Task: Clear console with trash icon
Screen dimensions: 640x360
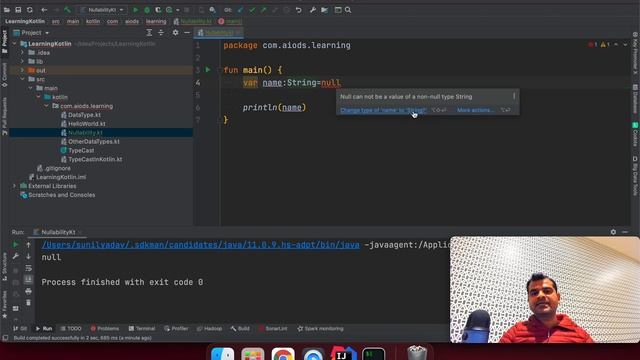Action: 28,302
